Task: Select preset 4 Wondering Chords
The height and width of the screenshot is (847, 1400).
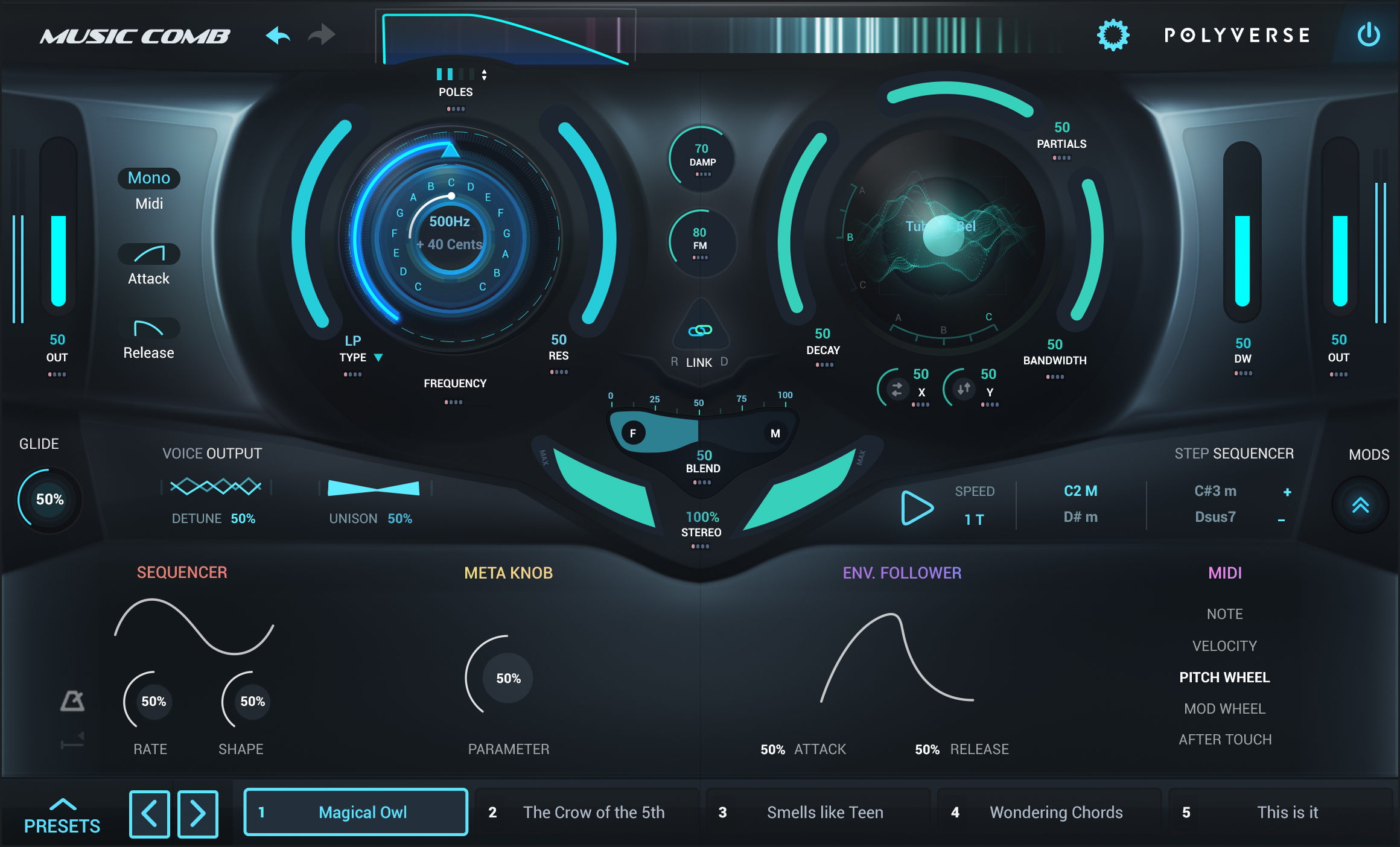Action: 1049,812
